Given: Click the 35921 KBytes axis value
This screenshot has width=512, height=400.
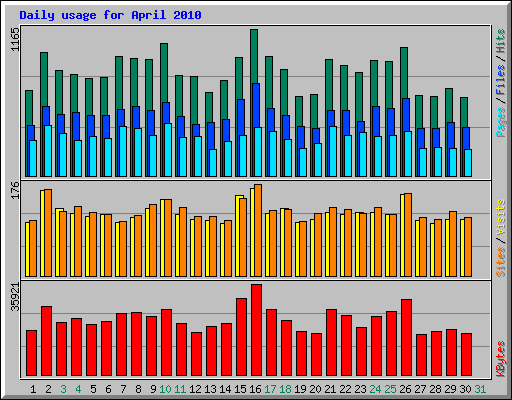Looking at the screenshot, I should click(x=15, y=297).
